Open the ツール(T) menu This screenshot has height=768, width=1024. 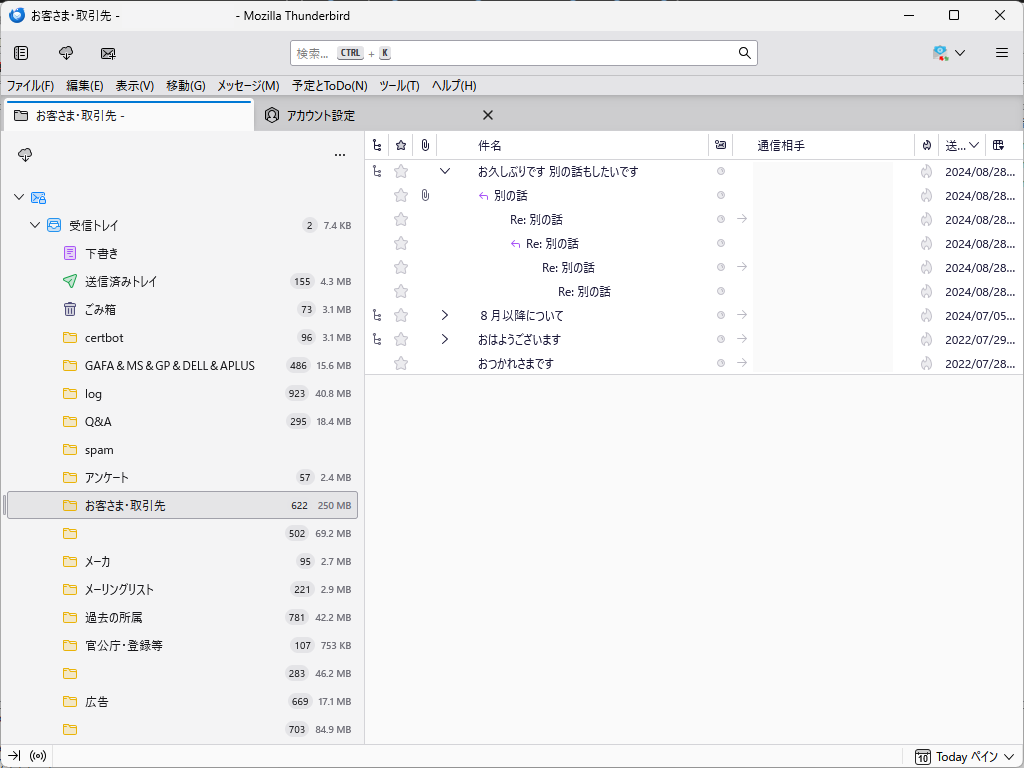[x=399, y=86]
